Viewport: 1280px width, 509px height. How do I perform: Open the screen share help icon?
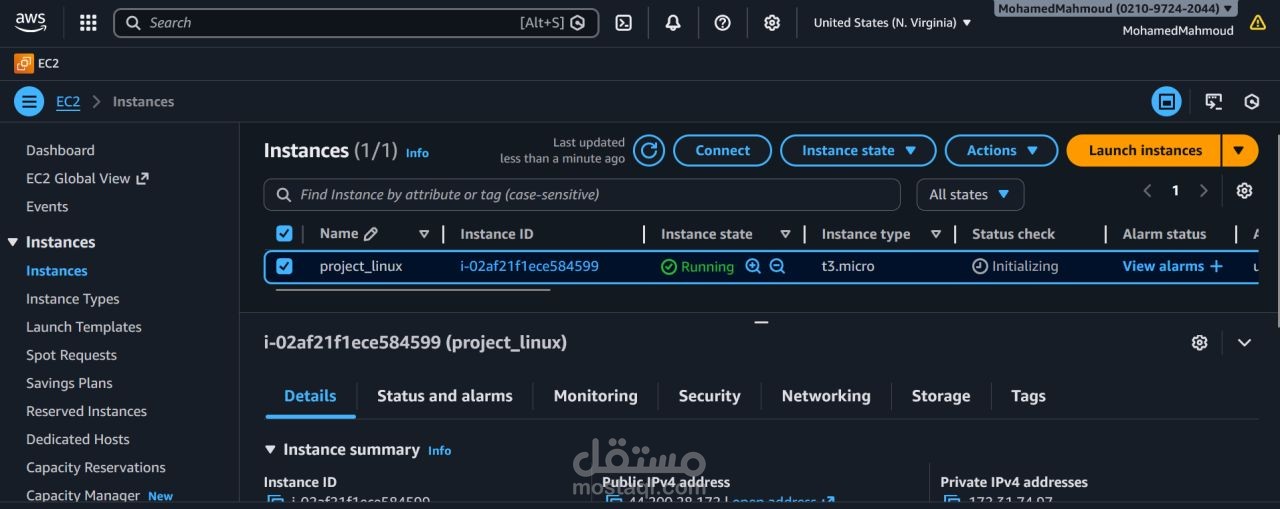click(1214, 101)
